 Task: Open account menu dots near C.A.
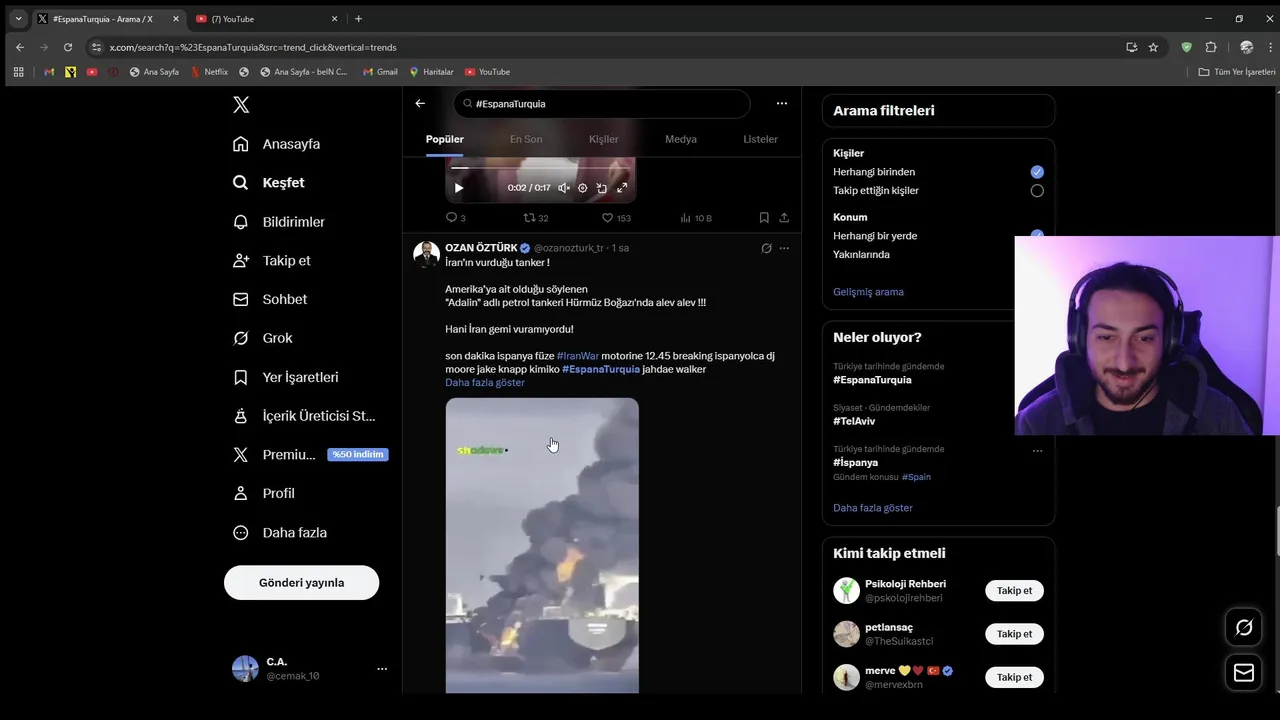click(382, 669)
